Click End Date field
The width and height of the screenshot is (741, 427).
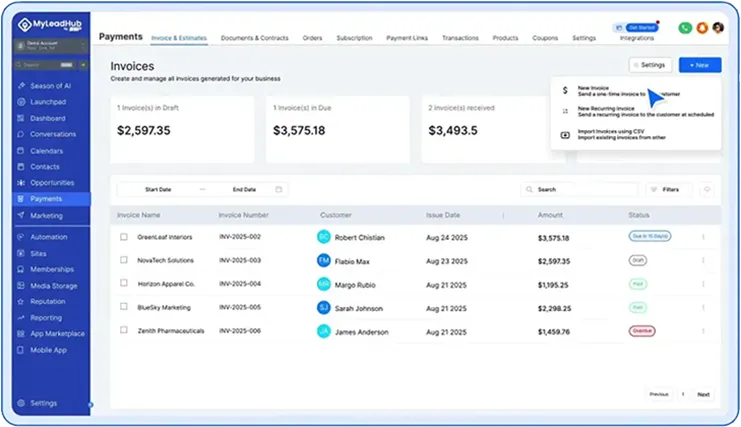[244, 189]
